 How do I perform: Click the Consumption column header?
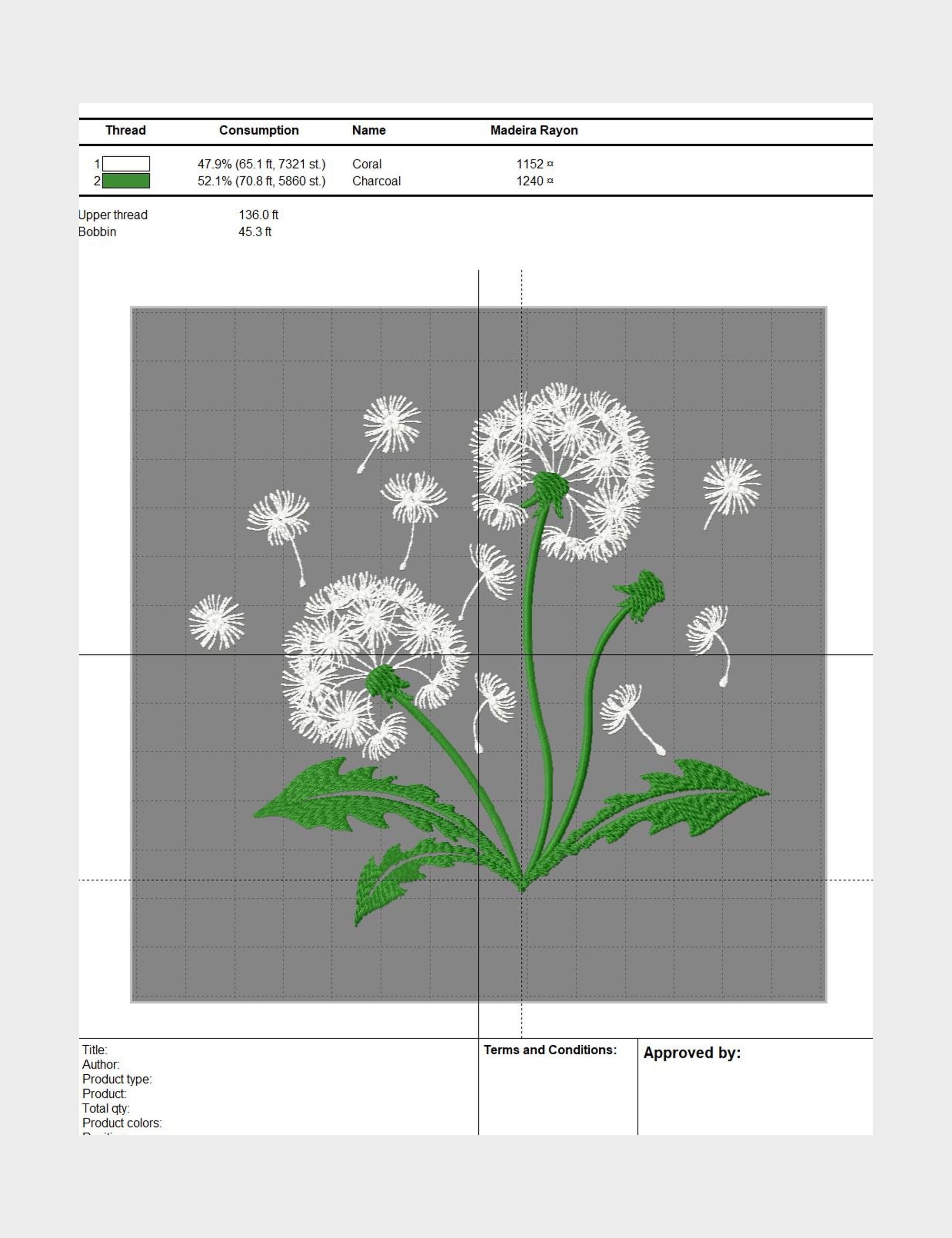(x=259, y=130)
